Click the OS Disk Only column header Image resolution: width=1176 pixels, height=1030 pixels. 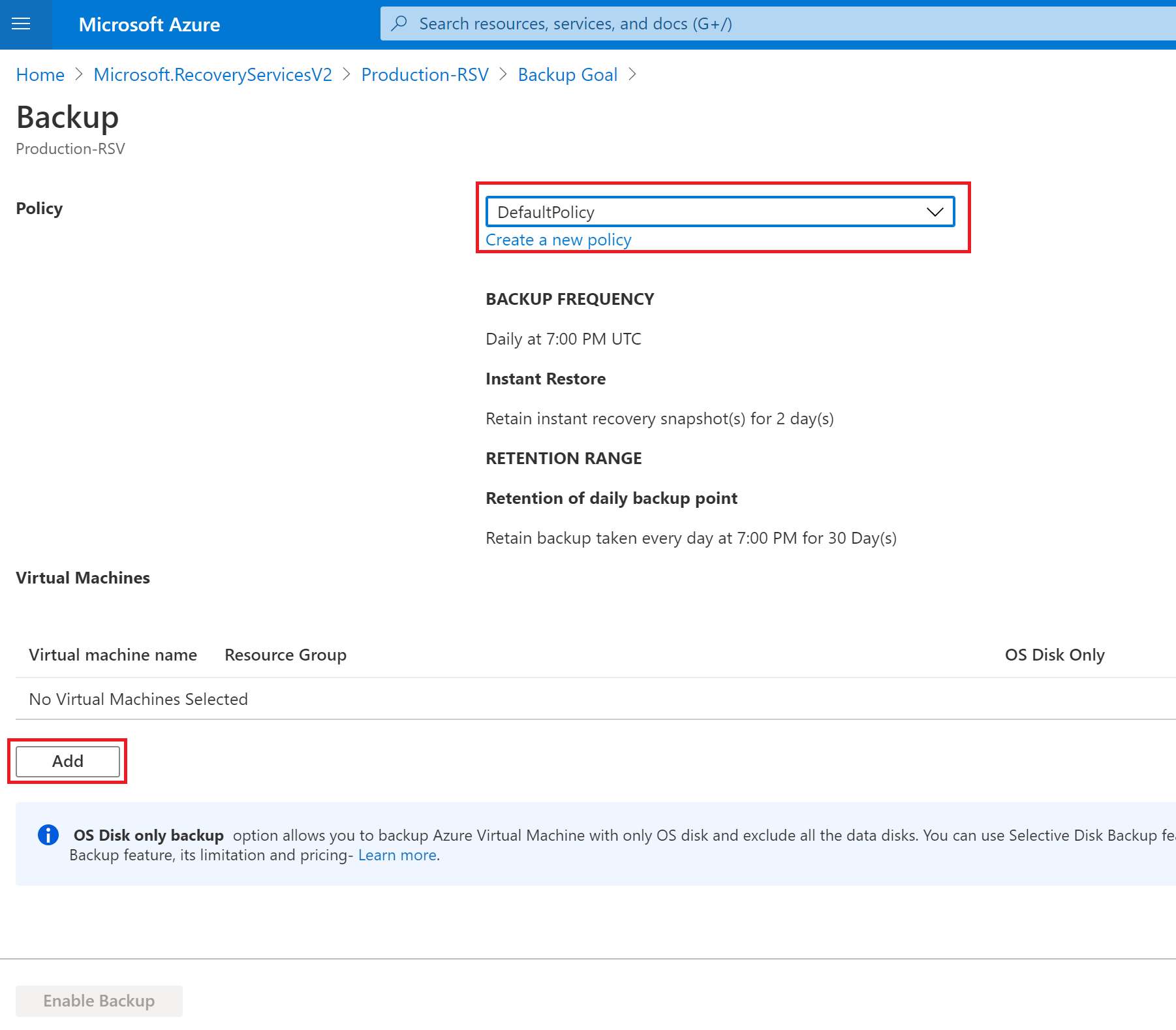click(x=1053, y=655)
